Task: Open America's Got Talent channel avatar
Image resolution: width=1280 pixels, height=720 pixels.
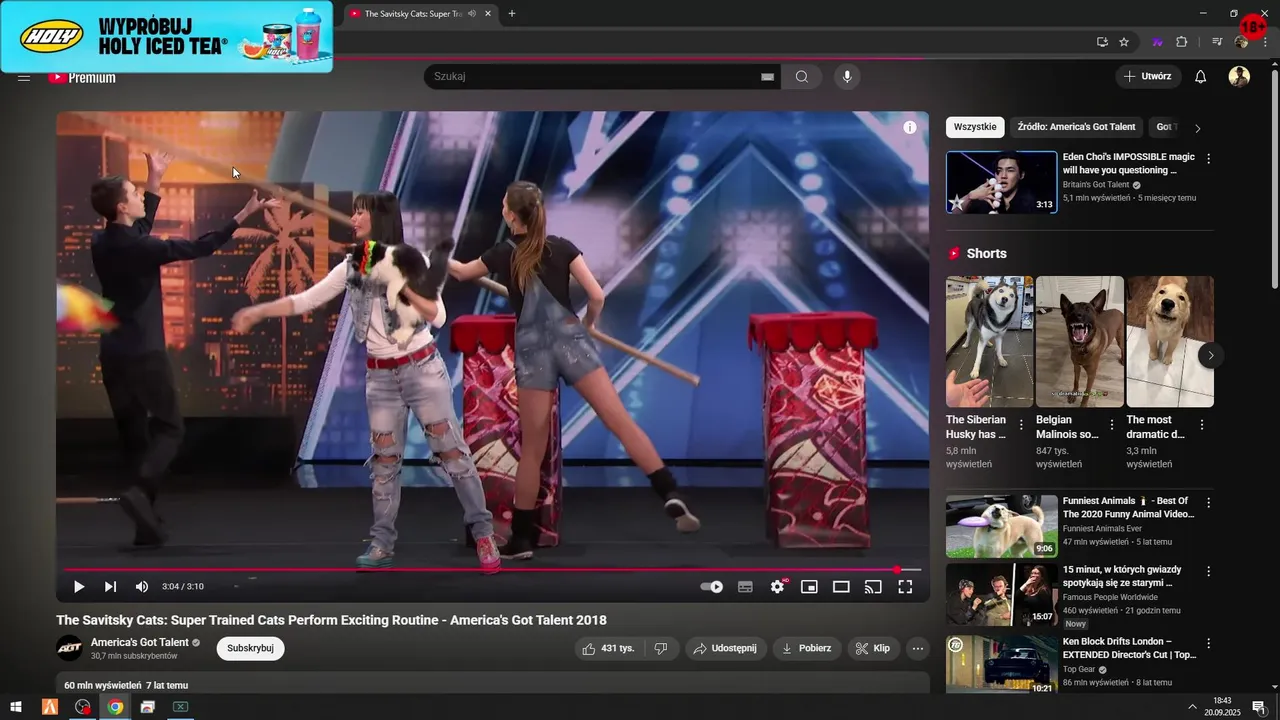Action: 69,648
